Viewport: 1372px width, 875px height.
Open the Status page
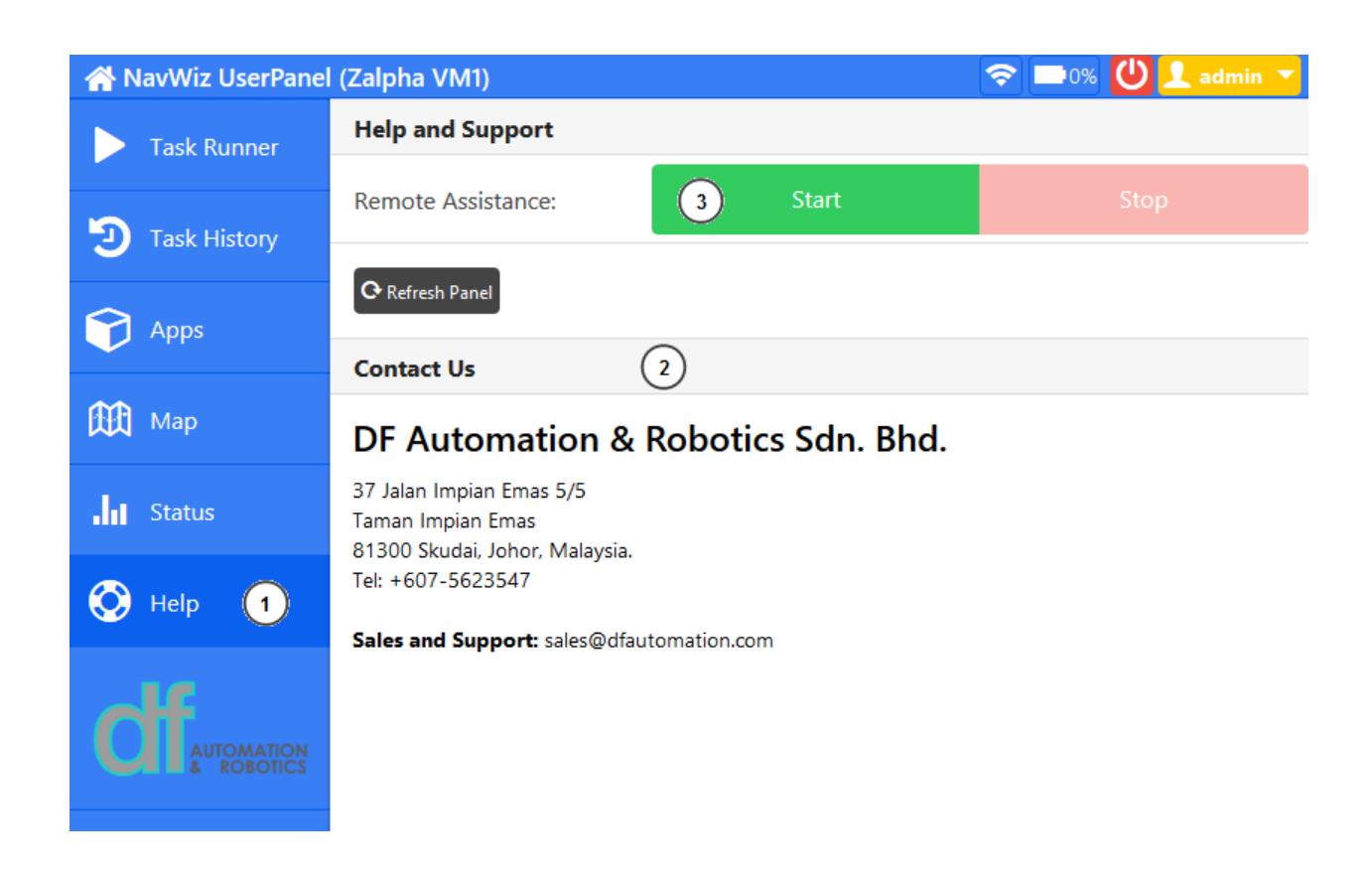200,511
